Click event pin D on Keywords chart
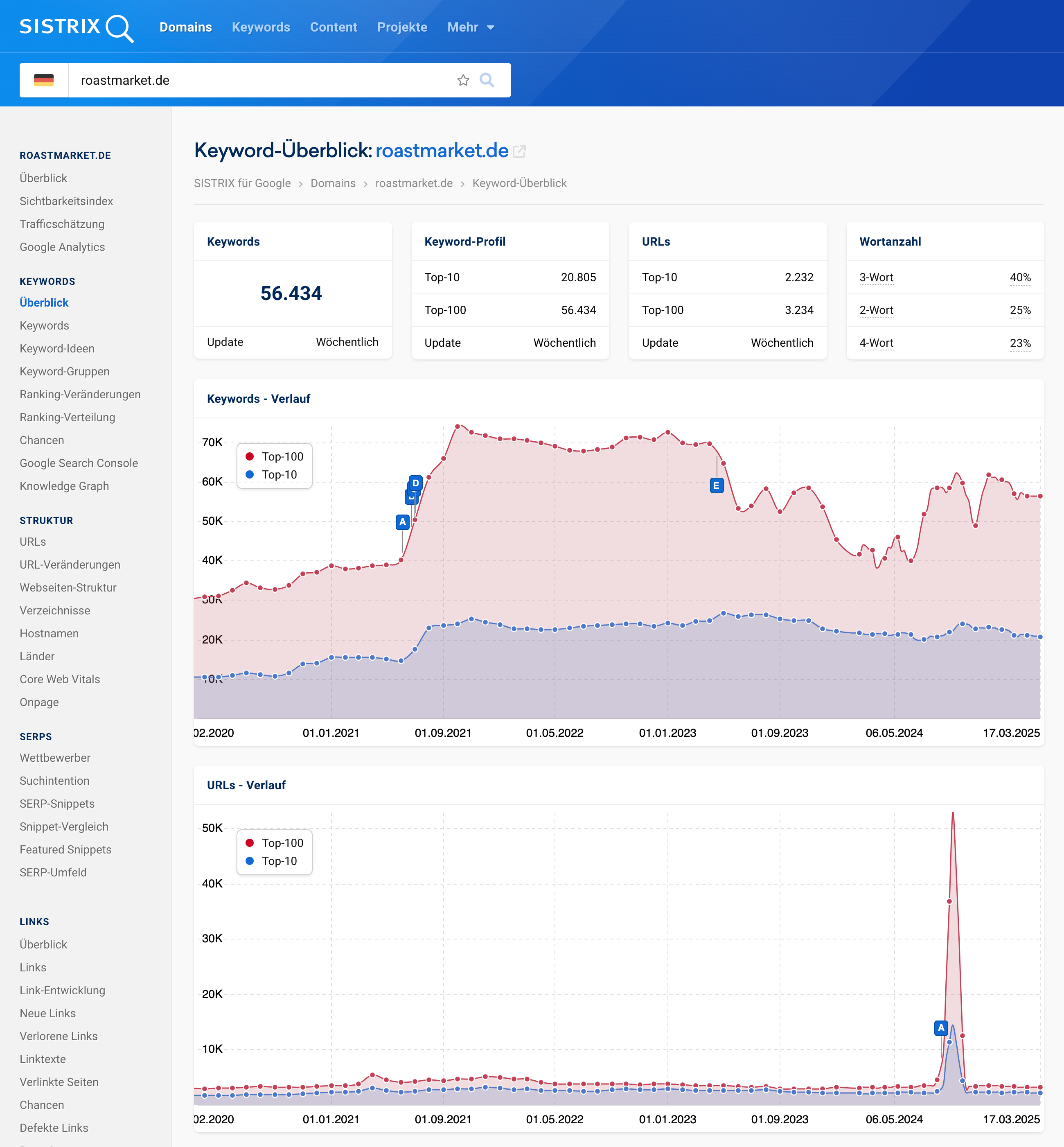 point(416,483)
